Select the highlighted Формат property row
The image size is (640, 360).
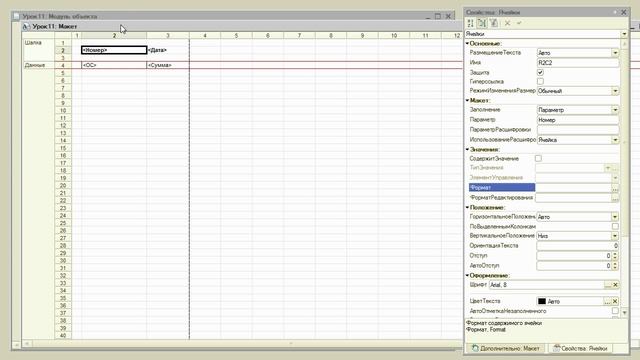coord(502,188)
